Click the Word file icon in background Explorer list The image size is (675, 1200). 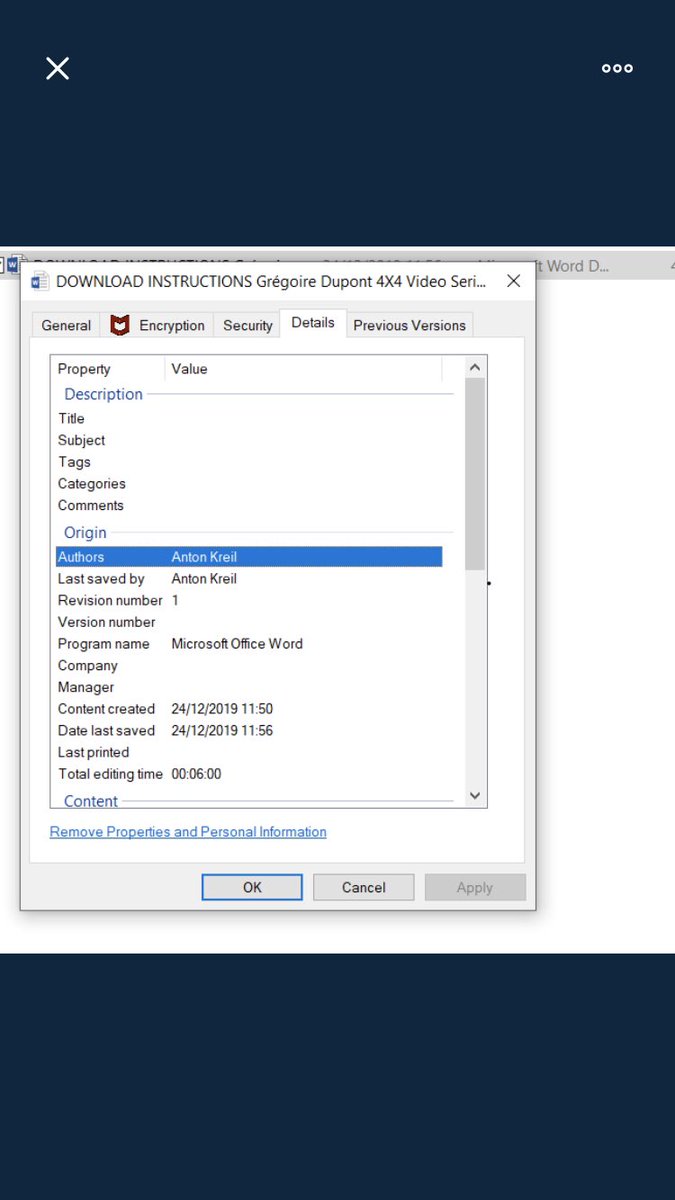pos(13,265)
